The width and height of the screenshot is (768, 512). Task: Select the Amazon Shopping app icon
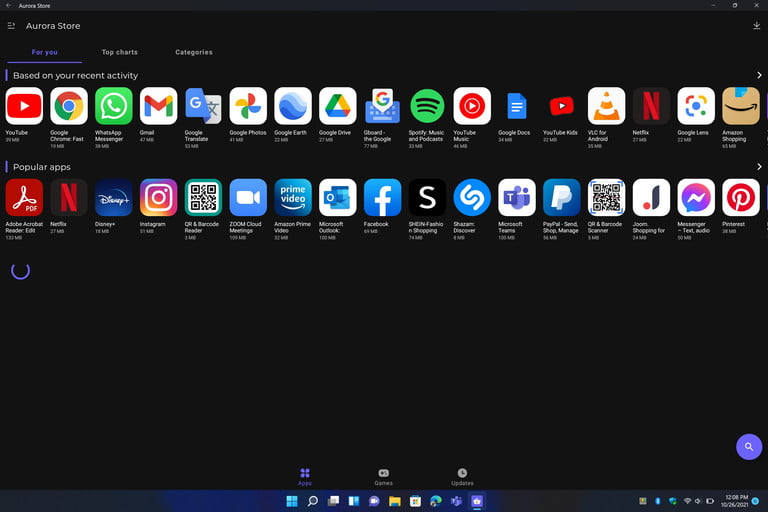741,106
